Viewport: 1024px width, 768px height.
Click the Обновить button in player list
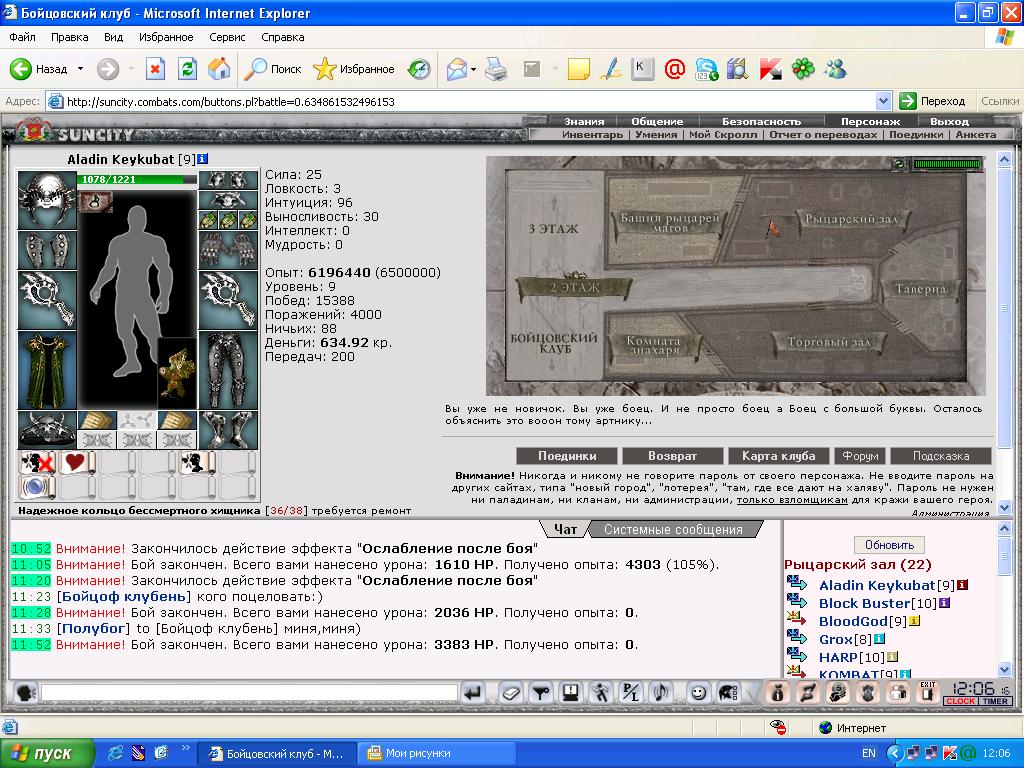(x=889, y=545)
